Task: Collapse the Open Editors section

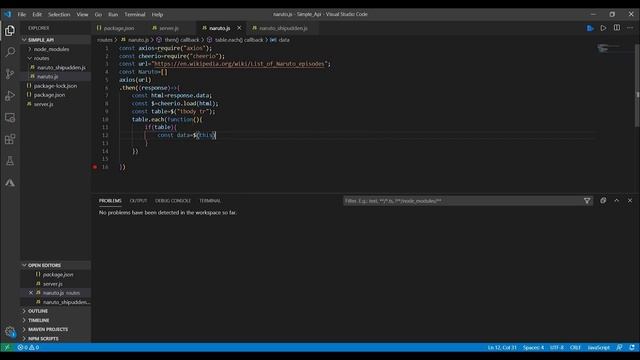Action: click(x=56, y=265)
